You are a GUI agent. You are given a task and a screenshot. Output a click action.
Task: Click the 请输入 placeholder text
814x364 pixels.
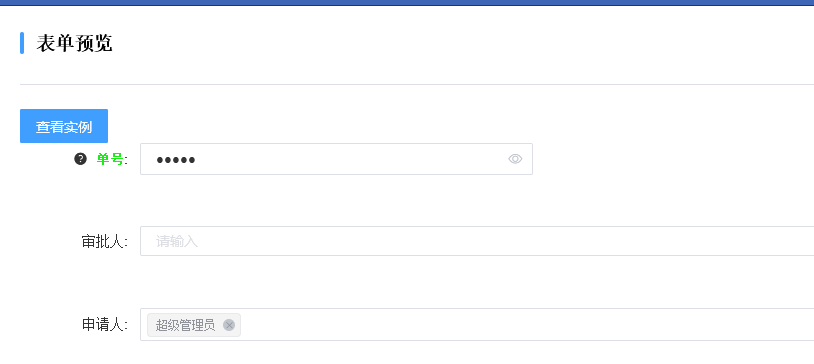click(177, 241)
